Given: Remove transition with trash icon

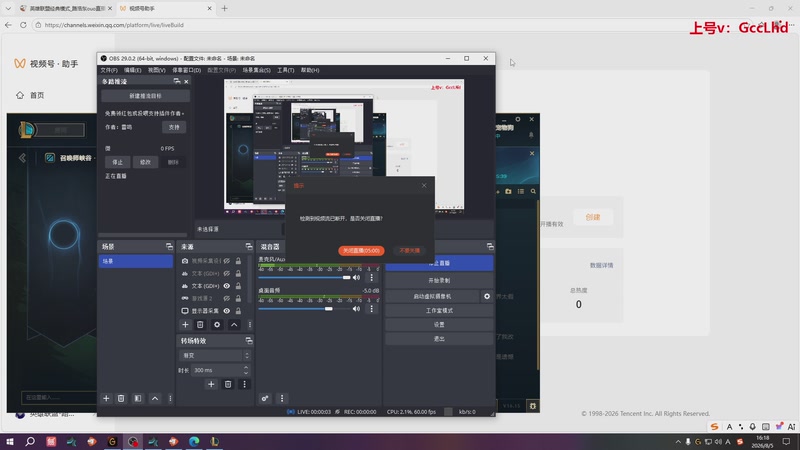Looking at the screenshot, I should [228, 384].
